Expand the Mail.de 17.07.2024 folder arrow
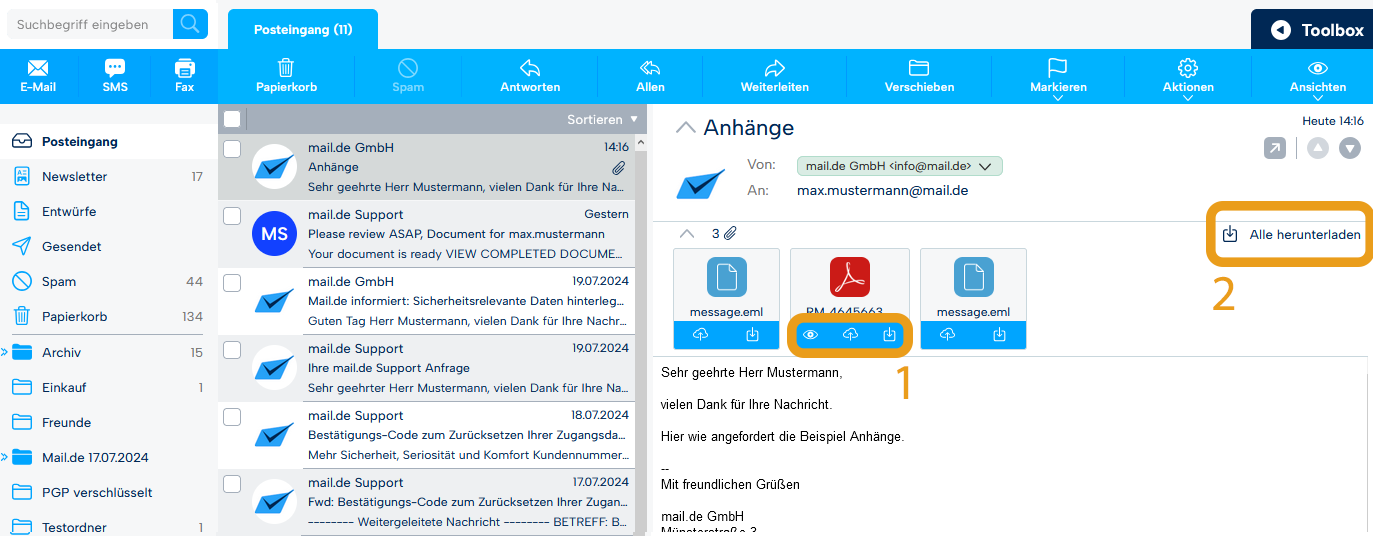 pyautogui.click(x=4, y=457)
